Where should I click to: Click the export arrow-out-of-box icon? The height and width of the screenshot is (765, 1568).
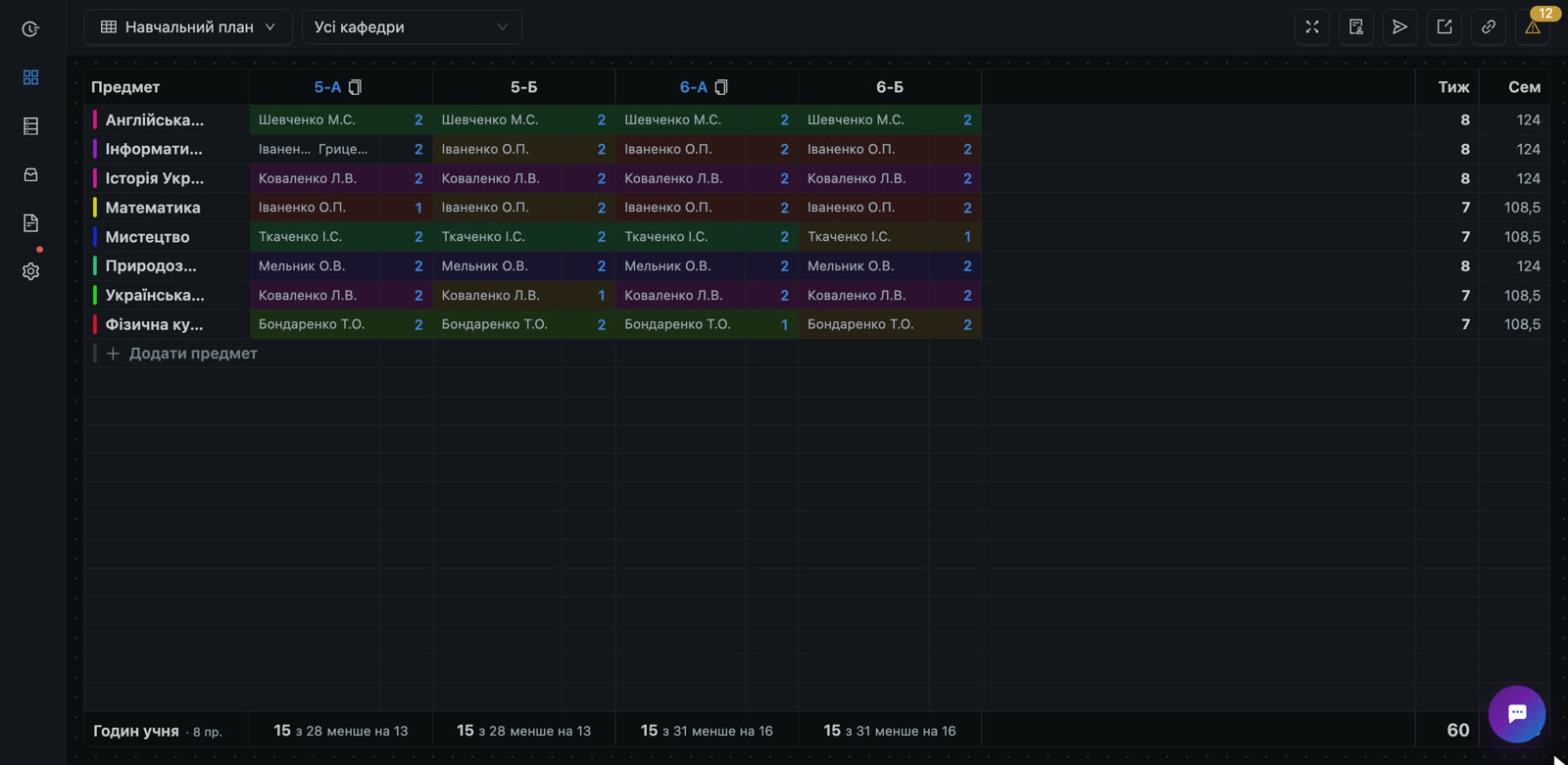pos(1445,27)
